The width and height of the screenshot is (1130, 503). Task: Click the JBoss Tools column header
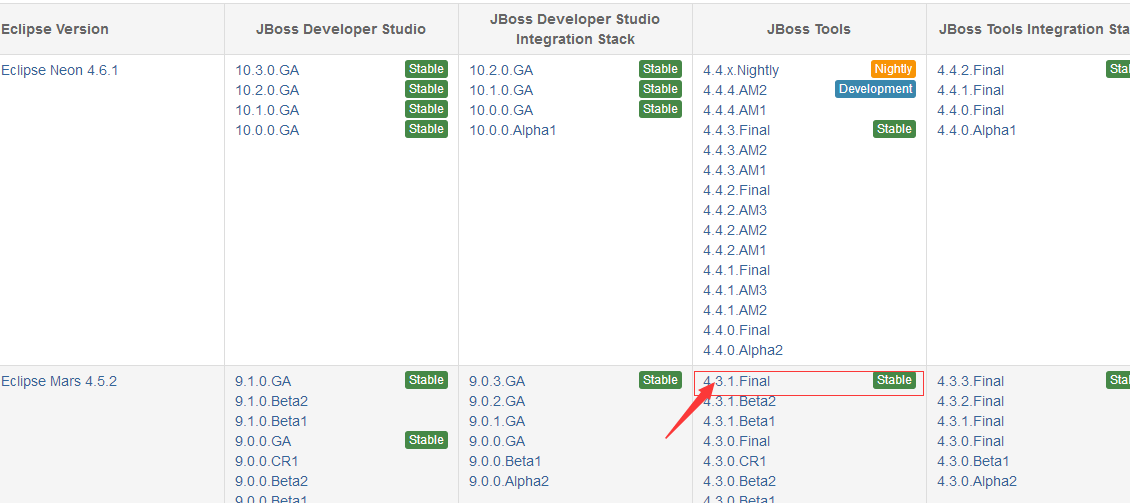click(809, 30)
